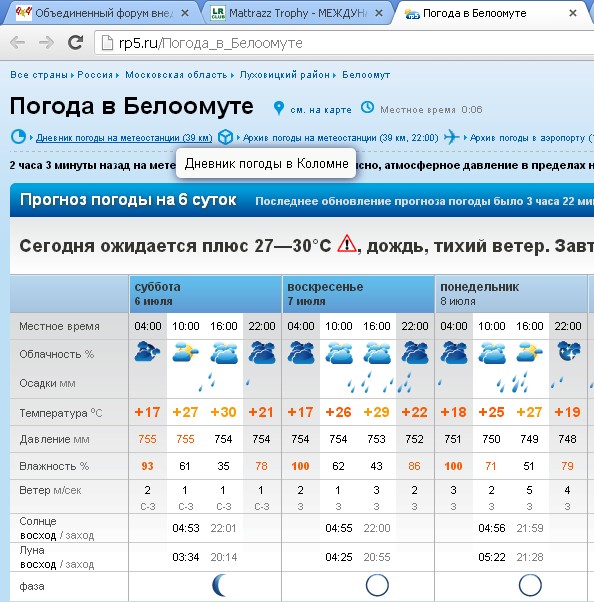Click the Прогноз погоды на 6 суток heading
Image resolution: width=594 pixels, height=602 pixels.
pos(128,200)
